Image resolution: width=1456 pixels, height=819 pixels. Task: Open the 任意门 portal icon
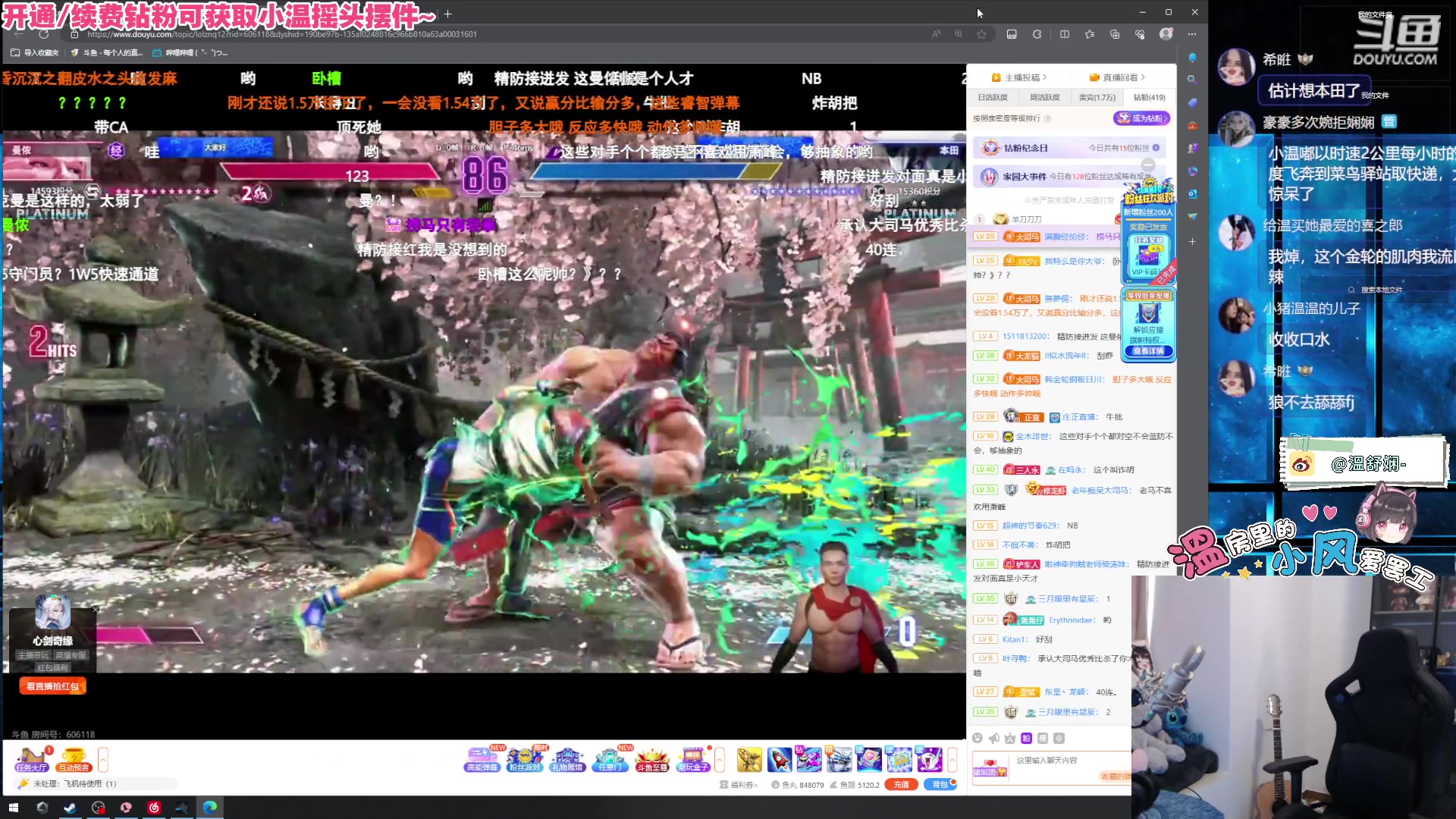click(x=610, y=759)
